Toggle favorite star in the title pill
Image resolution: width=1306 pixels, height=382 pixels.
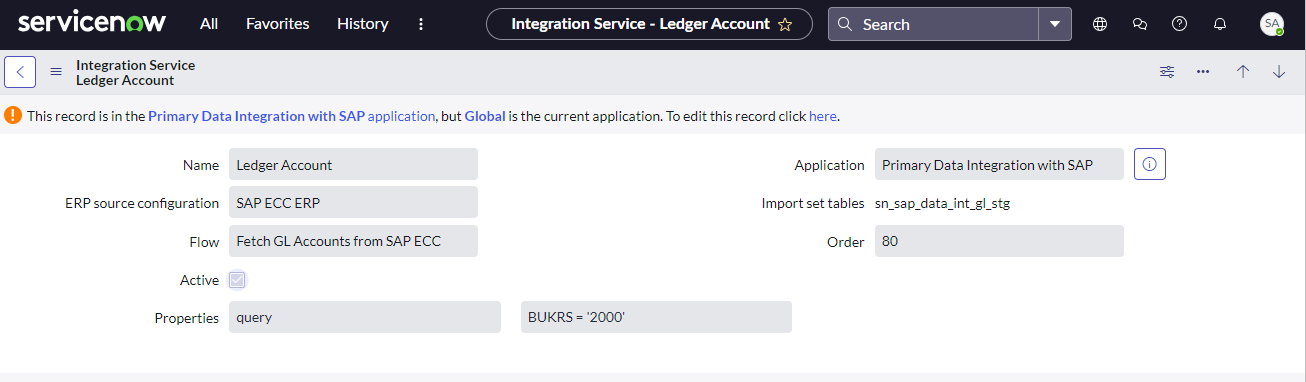coord(785,24)
